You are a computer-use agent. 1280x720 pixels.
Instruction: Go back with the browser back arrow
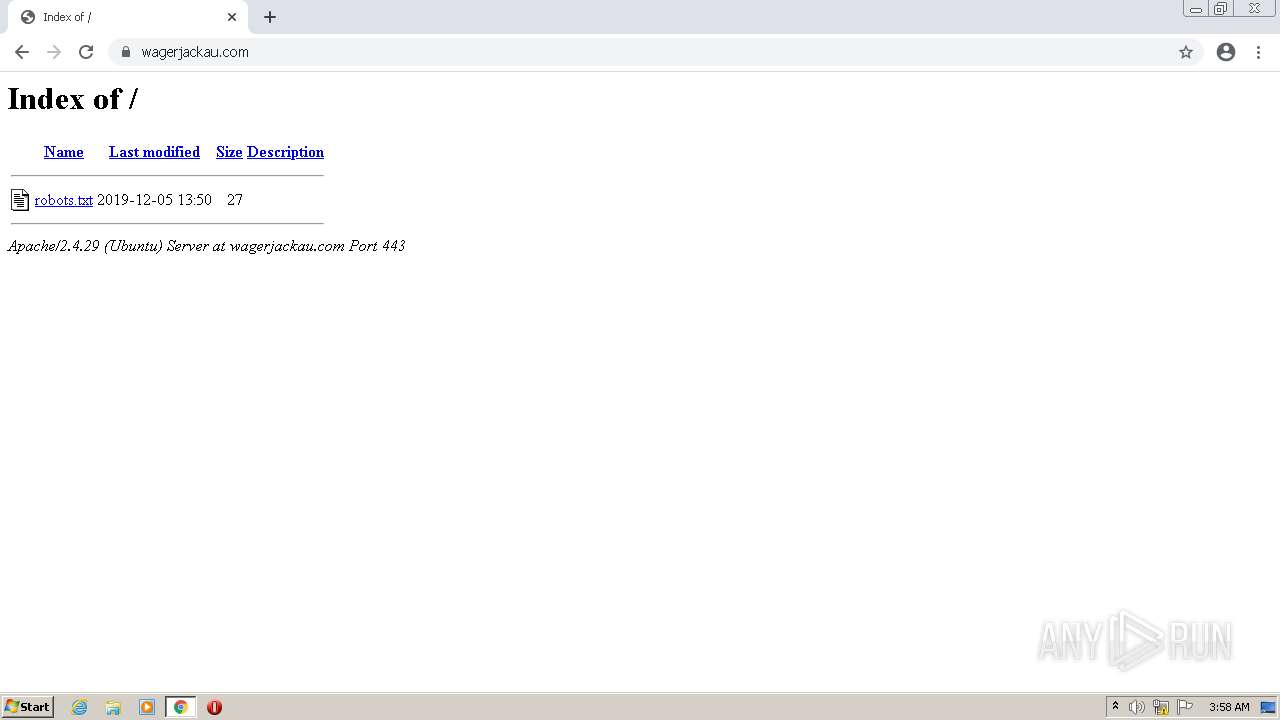22,52
